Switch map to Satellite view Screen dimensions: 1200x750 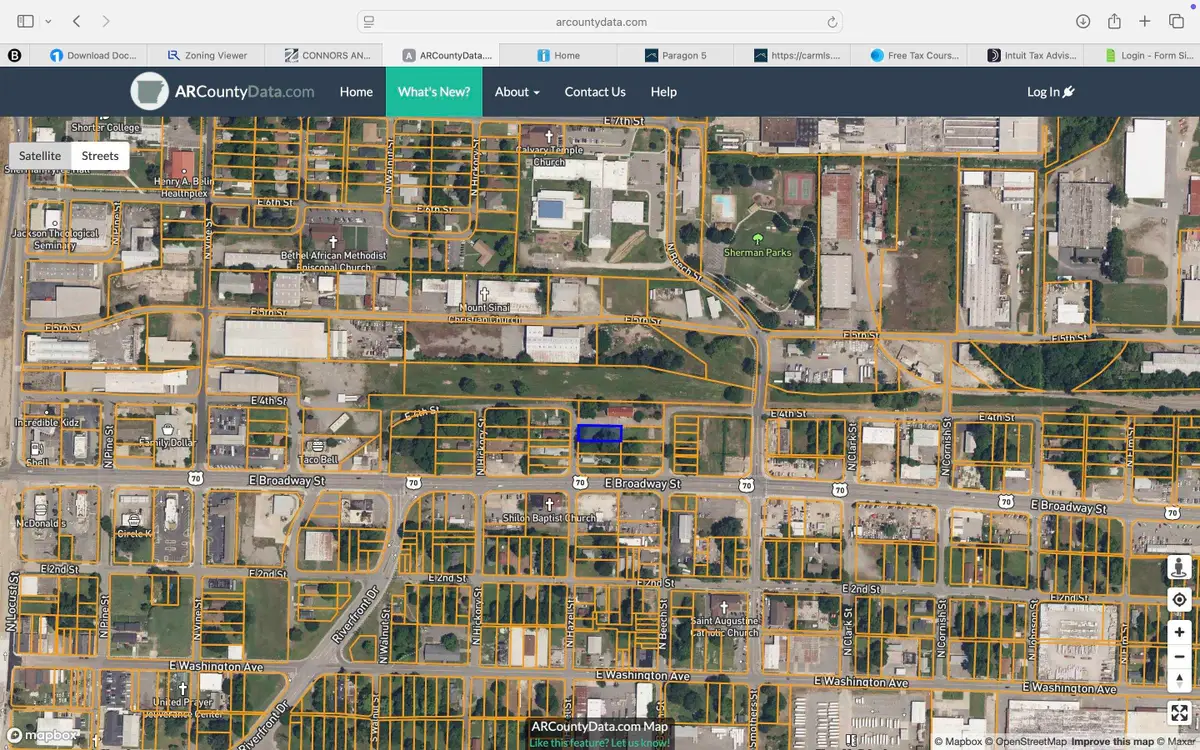(x=40, y=156)
